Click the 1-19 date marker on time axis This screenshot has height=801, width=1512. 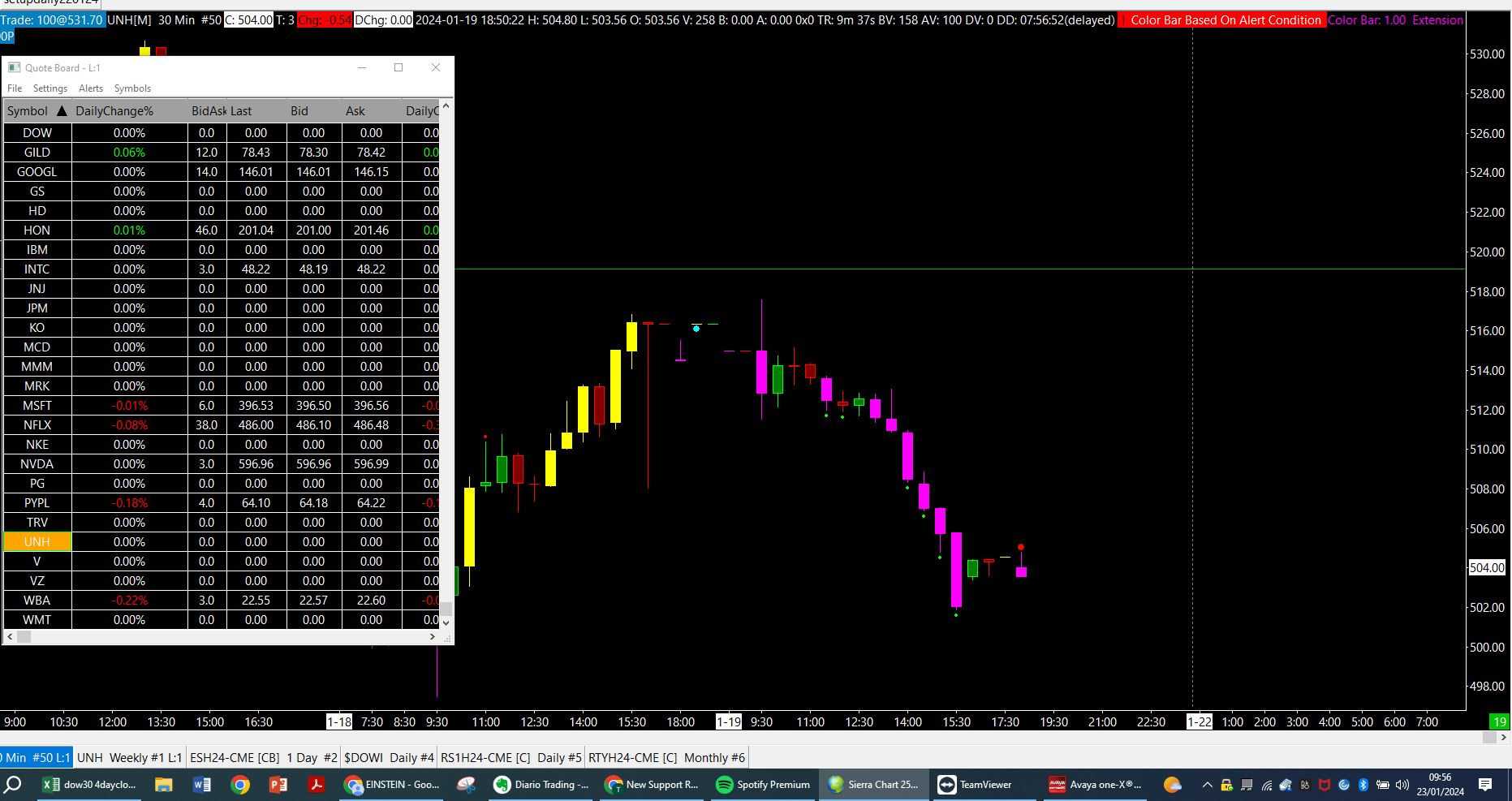729,721
